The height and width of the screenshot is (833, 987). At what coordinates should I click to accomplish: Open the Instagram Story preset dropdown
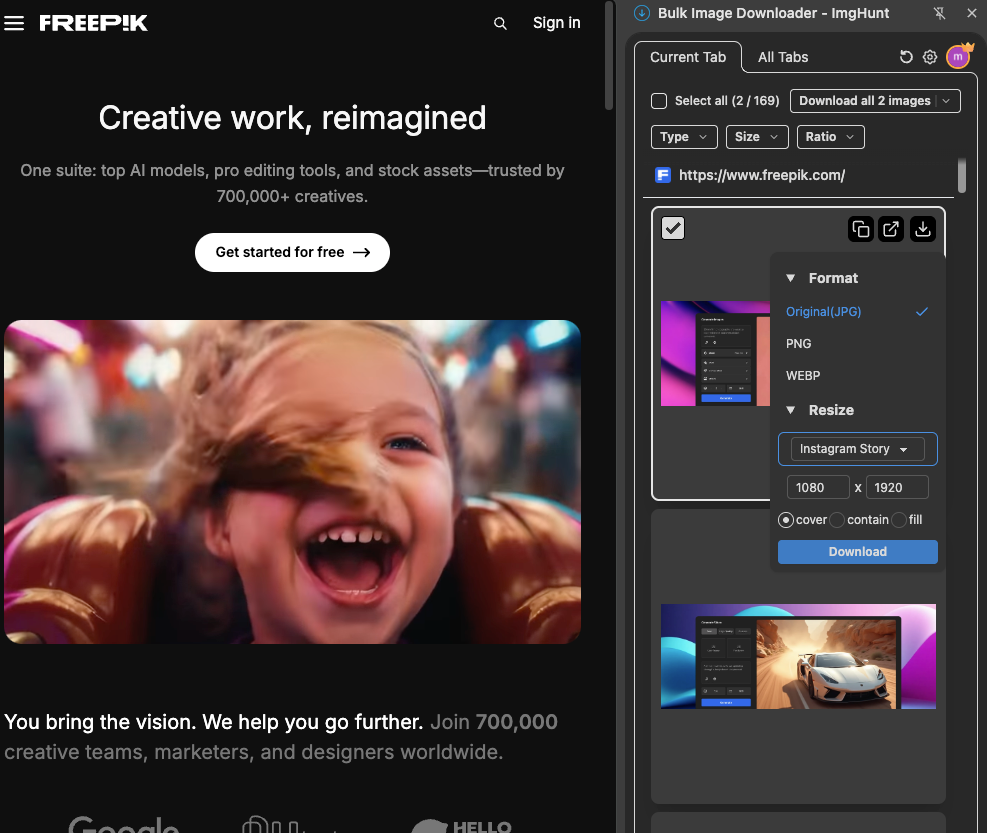tap(857, 449)
